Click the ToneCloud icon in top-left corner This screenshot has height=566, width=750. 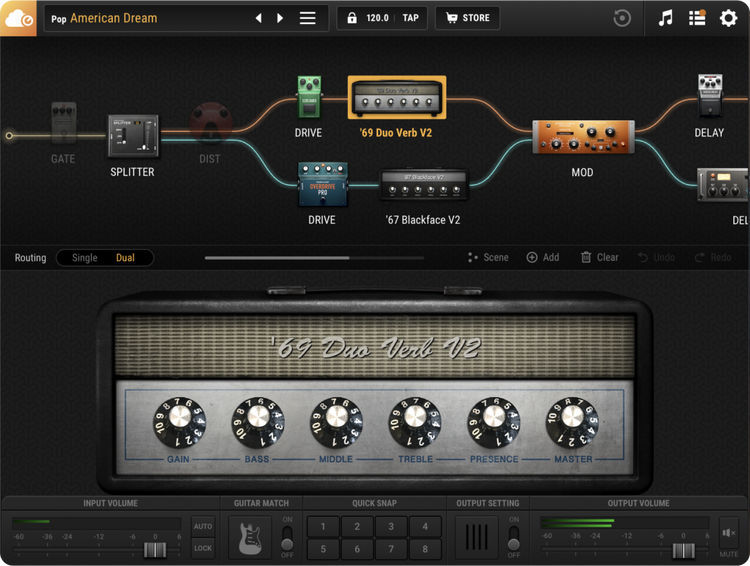click(x=18, y=18)
